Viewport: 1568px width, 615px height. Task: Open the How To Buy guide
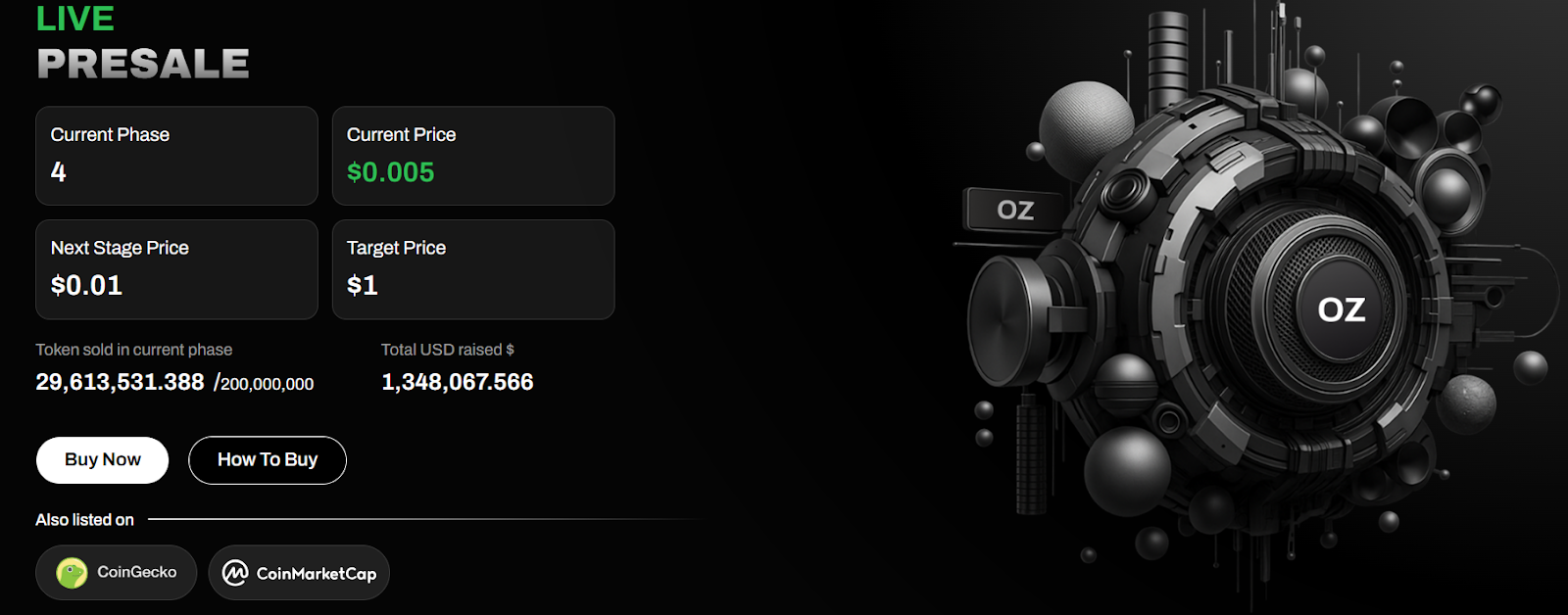tap(268, 460)
